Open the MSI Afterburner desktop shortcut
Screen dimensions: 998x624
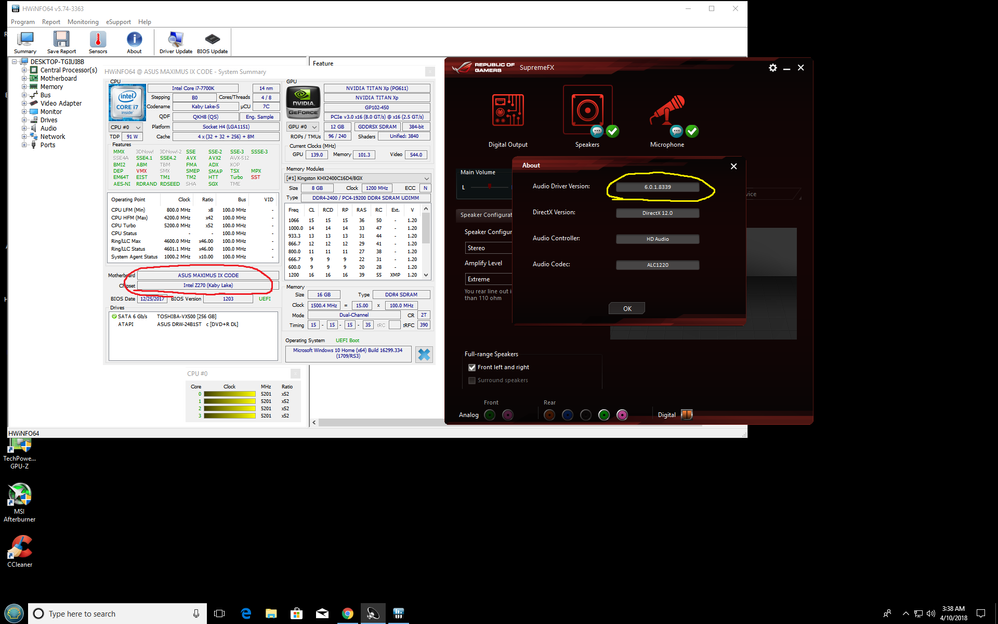coord(19,503)
